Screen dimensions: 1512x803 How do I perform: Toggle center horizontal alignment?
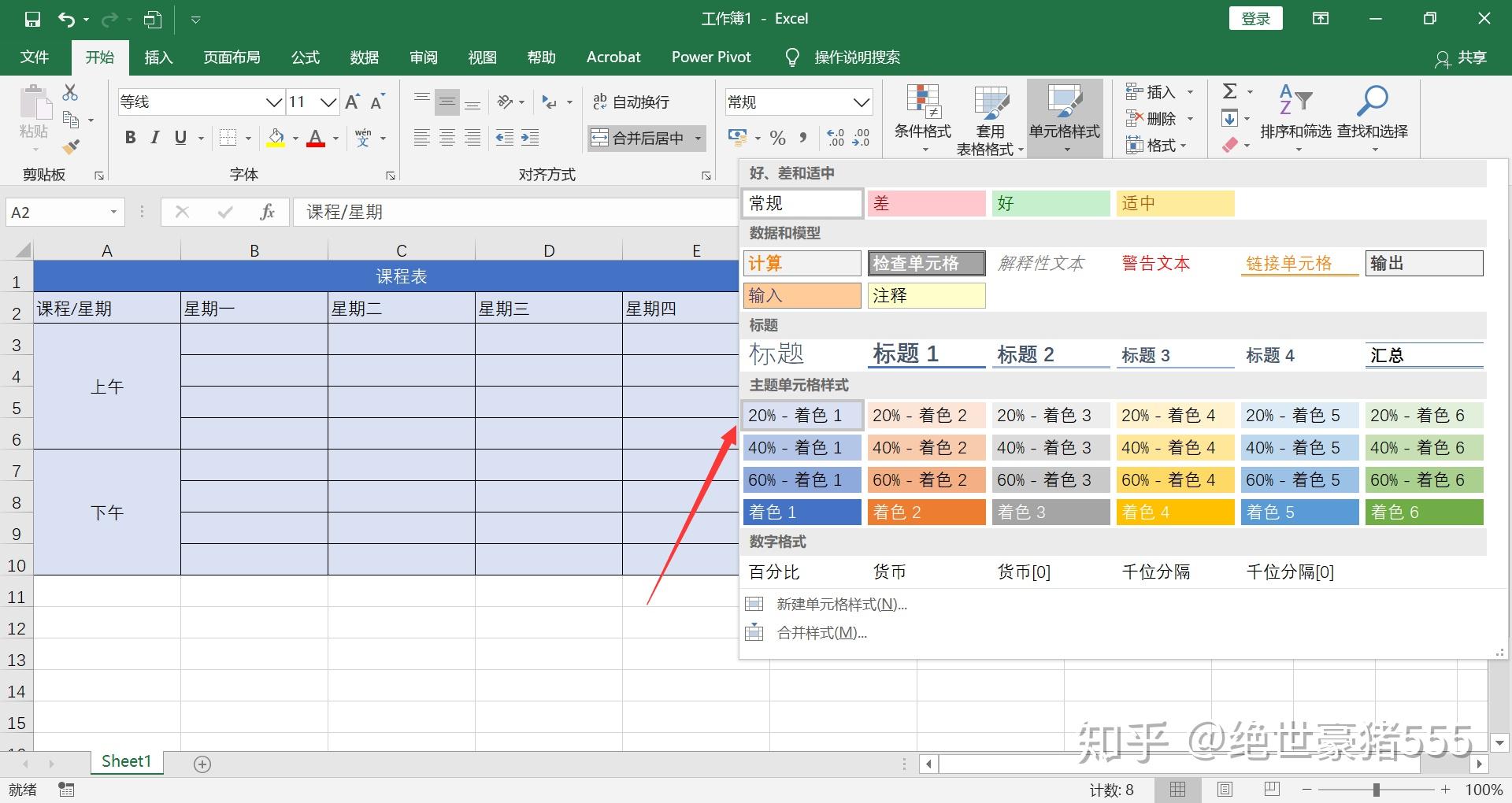(x=447, y=138)
